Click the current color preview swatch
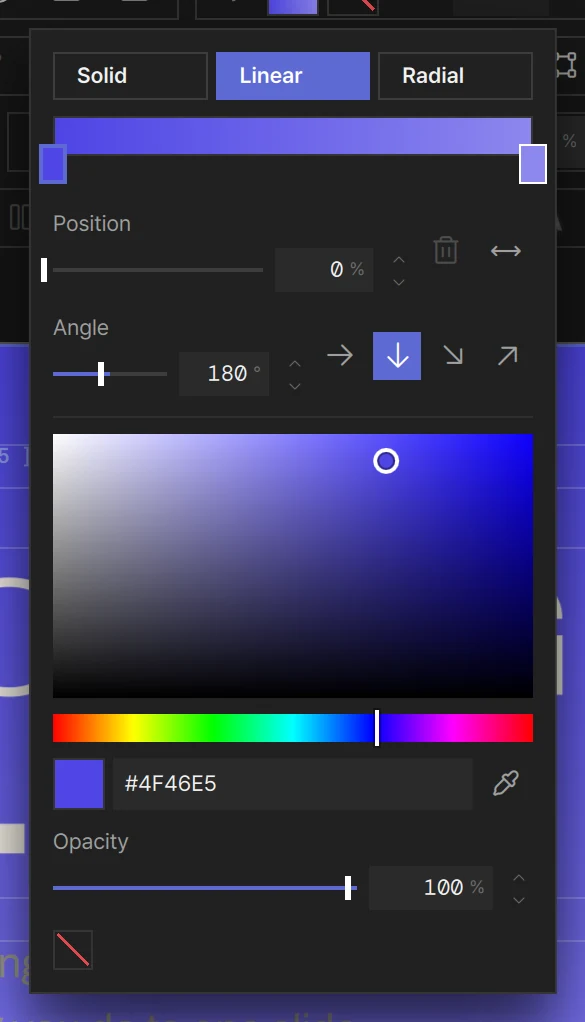585x1022 pixels. click(x=79, y=783)
